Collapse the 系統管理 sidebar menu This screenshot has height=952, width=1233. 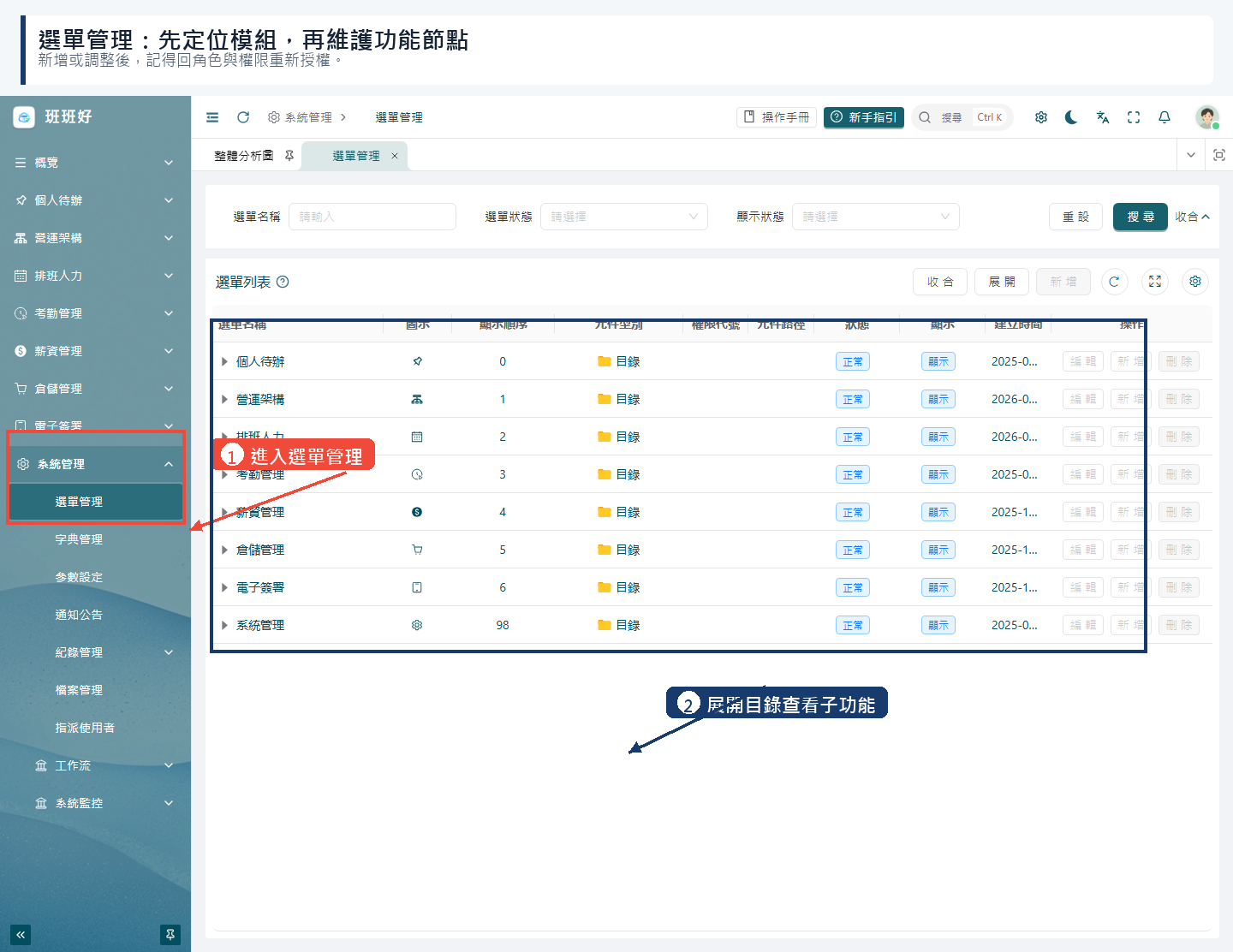point(95,464)
